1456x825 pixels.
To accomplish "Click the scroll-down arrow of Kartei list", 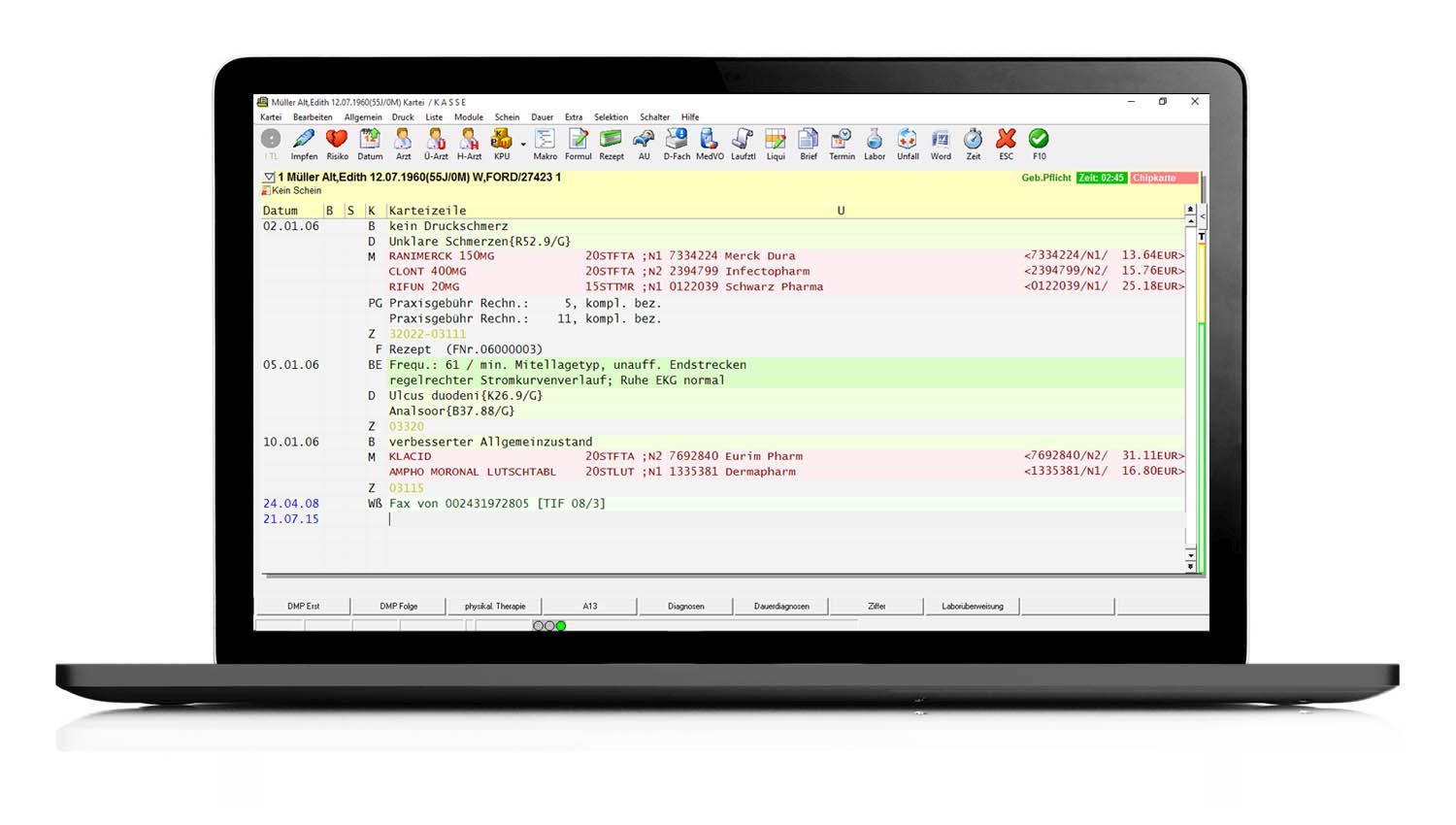I will coord(1191,566).
